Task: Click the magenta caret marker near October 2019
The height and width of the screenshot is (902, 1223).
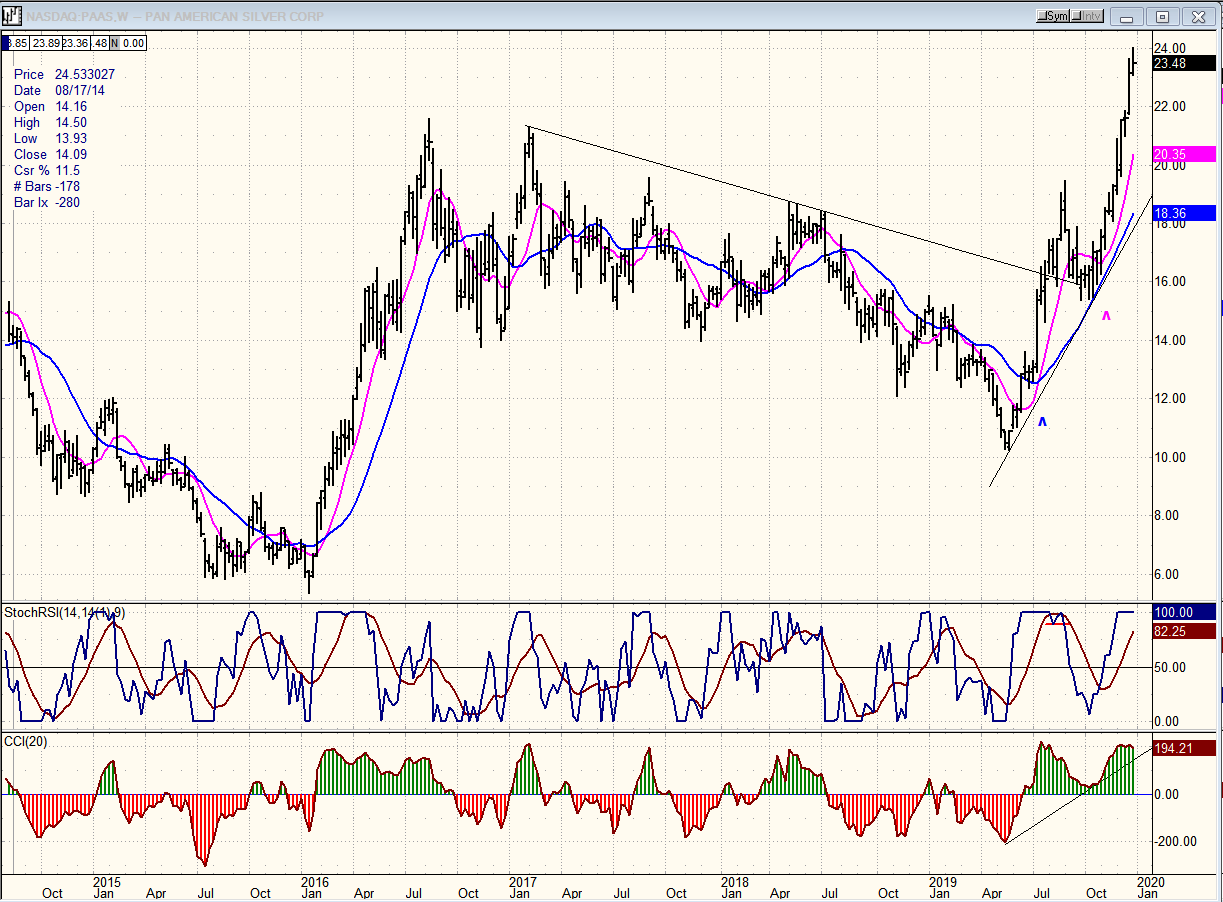Action: [x=1106, y=317]
